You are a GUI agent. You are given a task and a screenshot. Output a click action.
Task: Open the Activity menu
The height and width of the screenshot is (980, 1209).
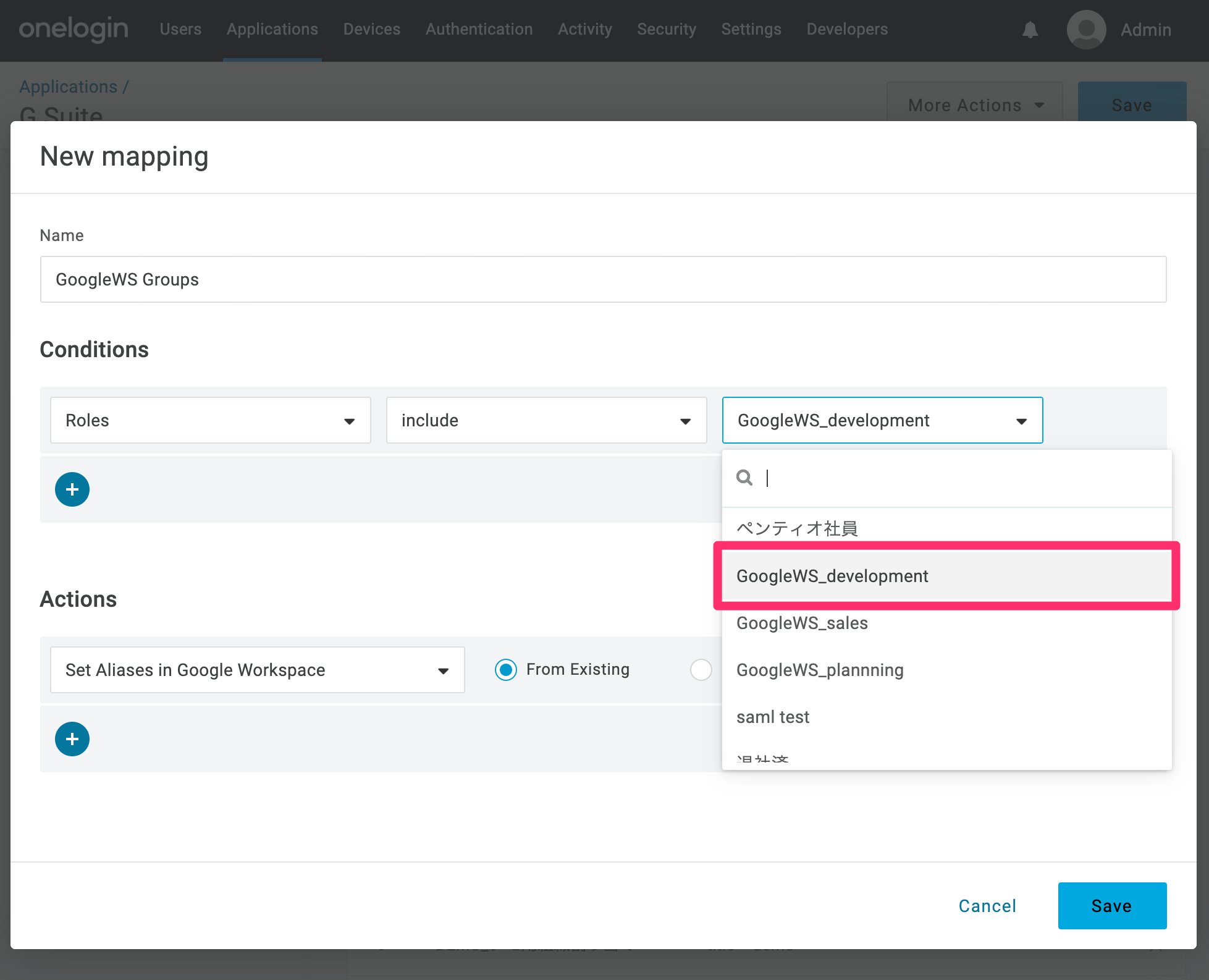[585, 29]
